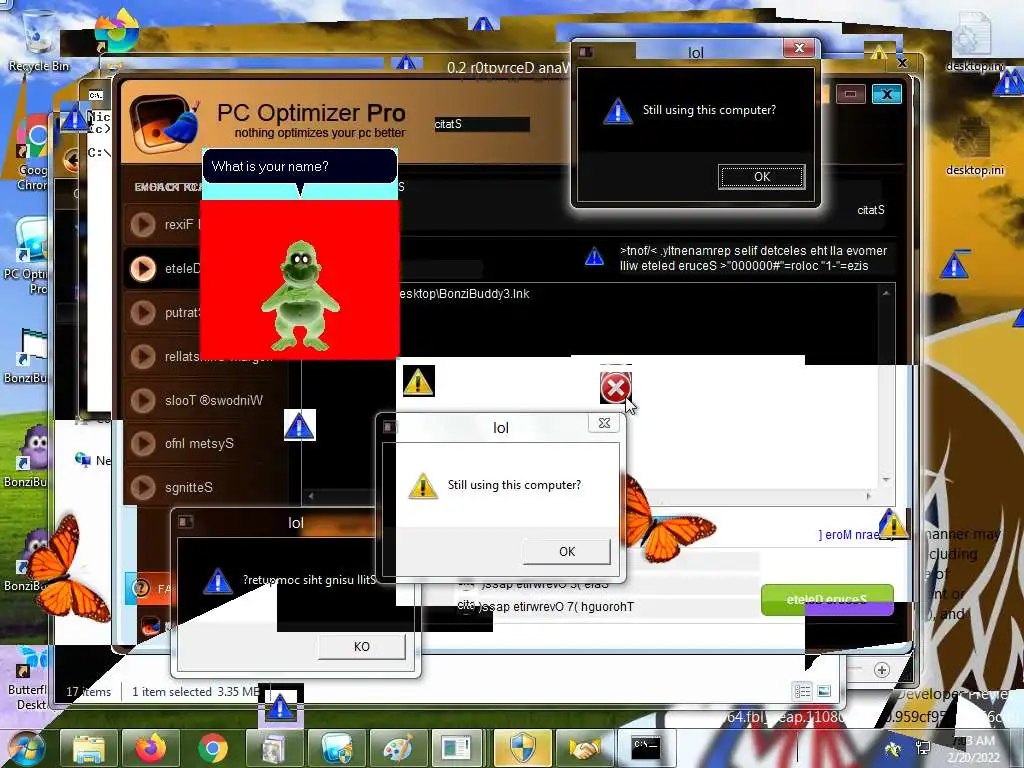Open File Explorer from the taskbar
The height and width of the screenshot is (768, 1024).
click(x=89, y=748)
